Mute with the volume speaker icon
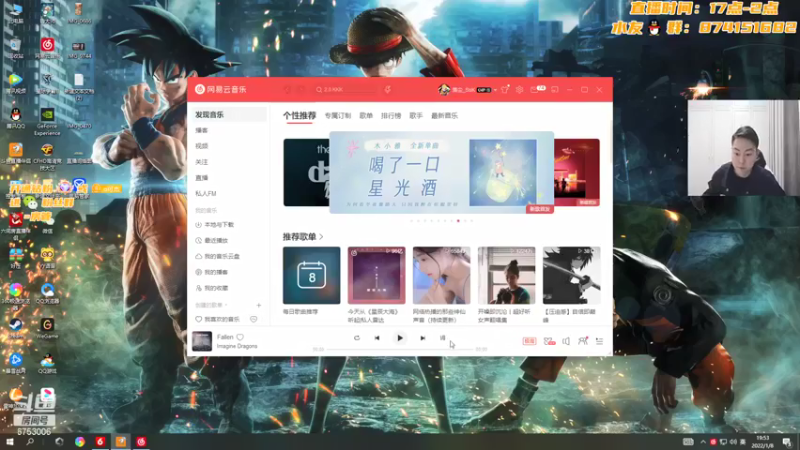Image resolution: width=800 pixels, height=450 pixels. pyautogui.click(x=566, y=341)
